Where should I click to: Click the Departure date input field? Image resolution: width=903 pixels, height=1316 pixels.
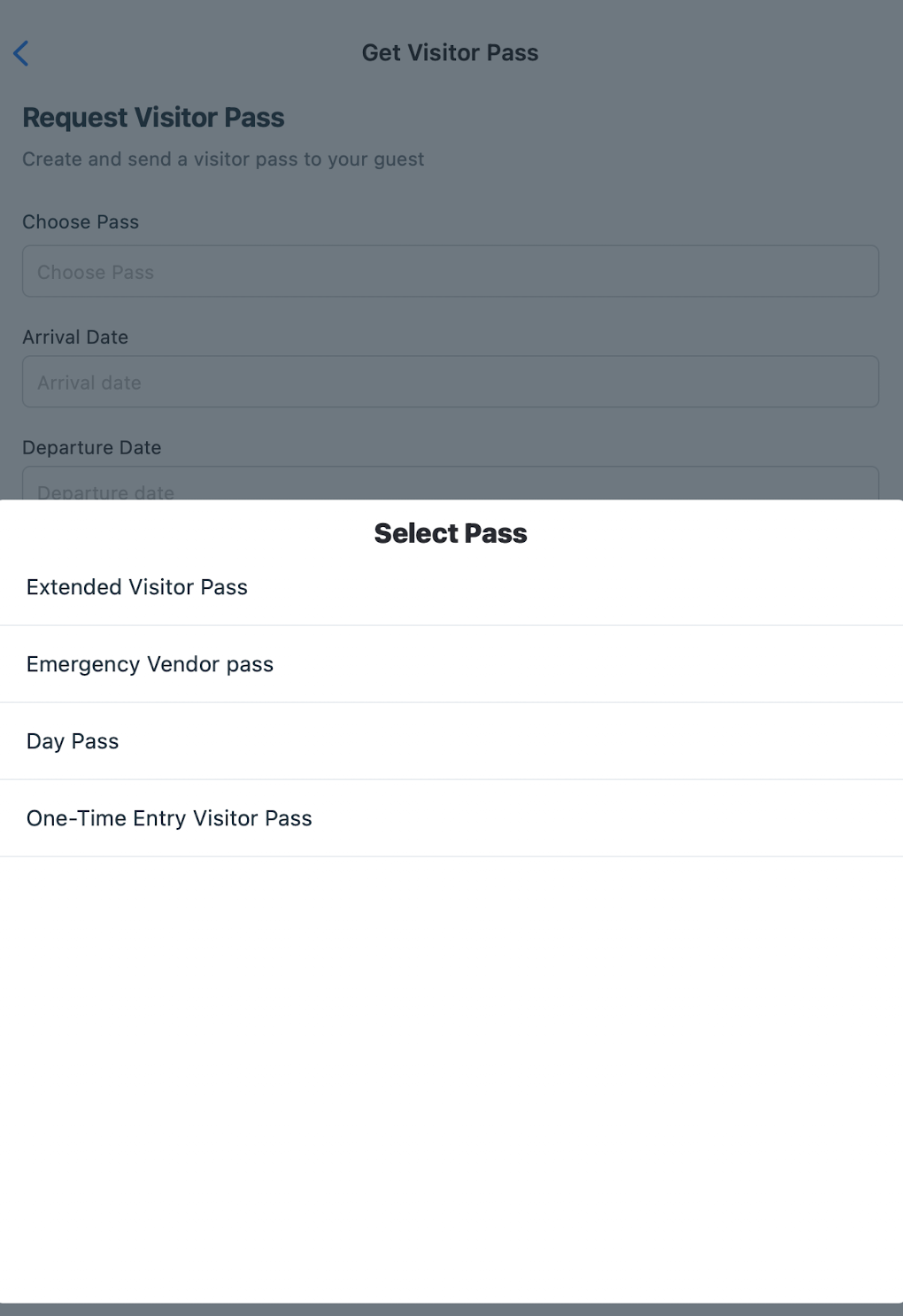click(450, 485)
